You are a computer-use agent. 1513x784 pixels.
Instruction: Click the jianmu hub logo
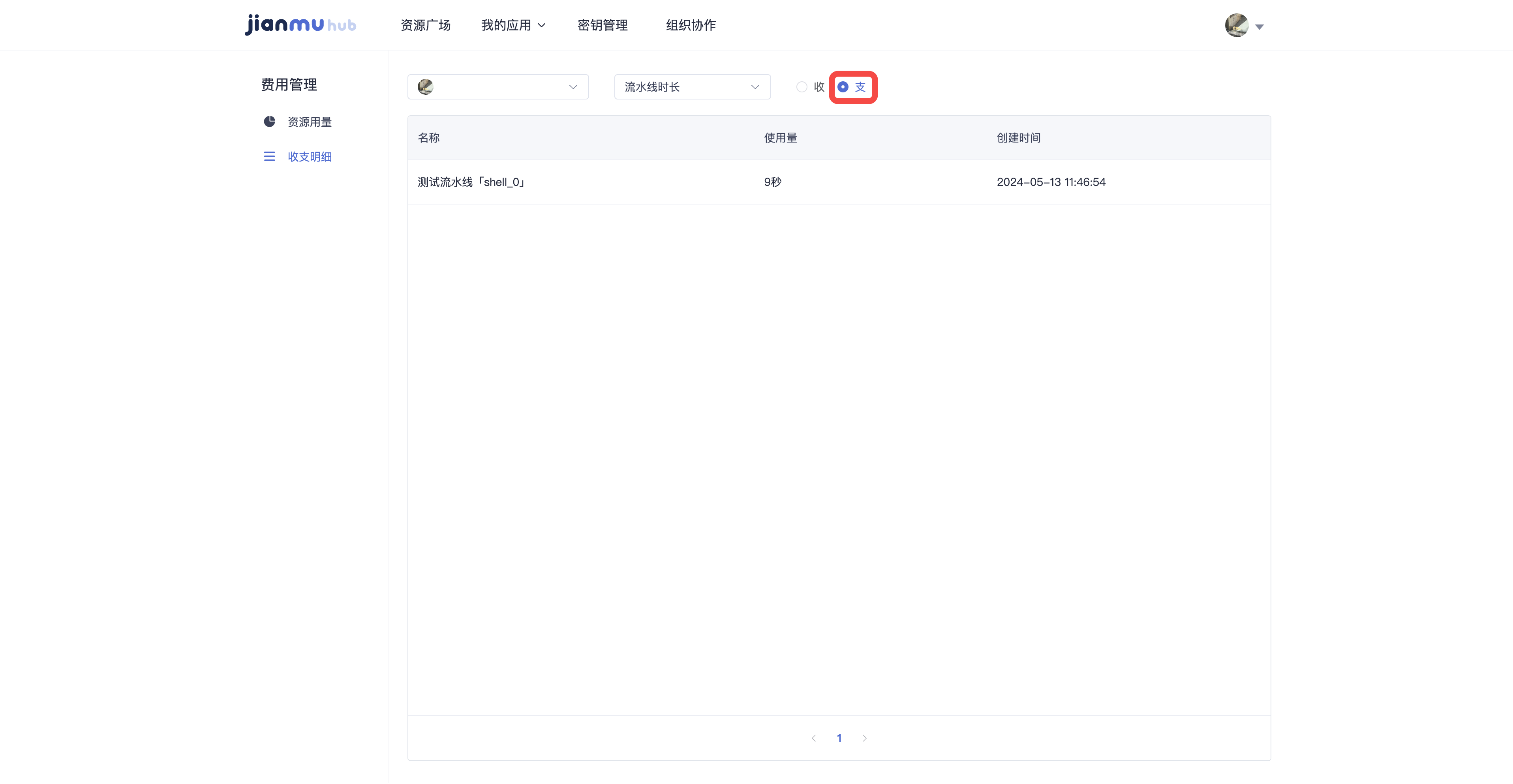300,24
